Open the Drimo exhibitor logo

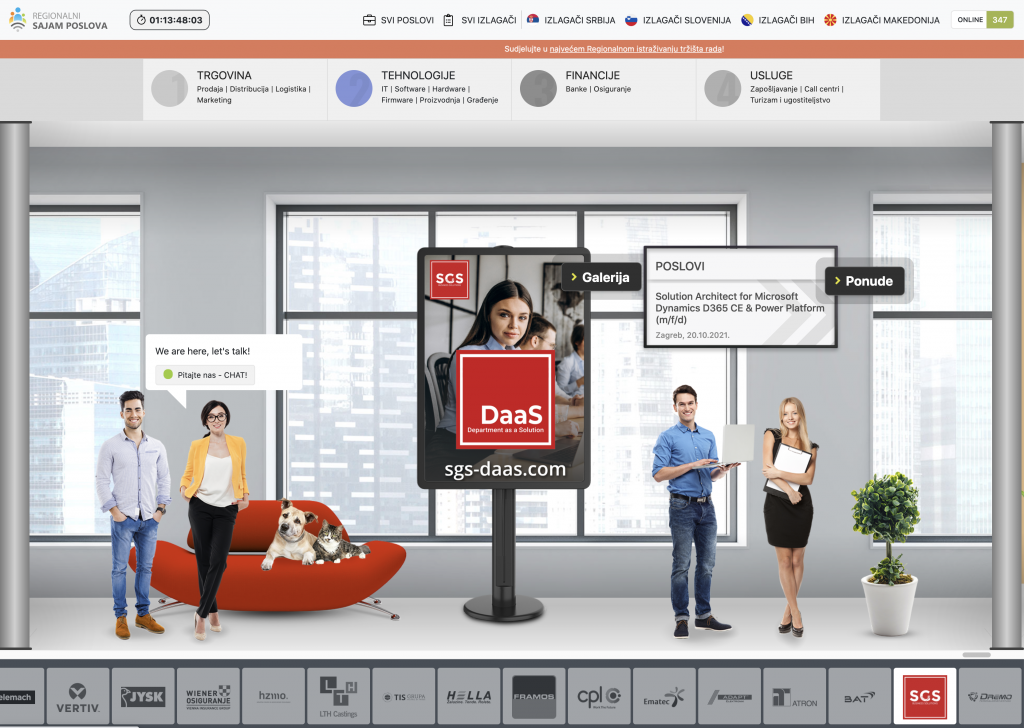(990, 696)
